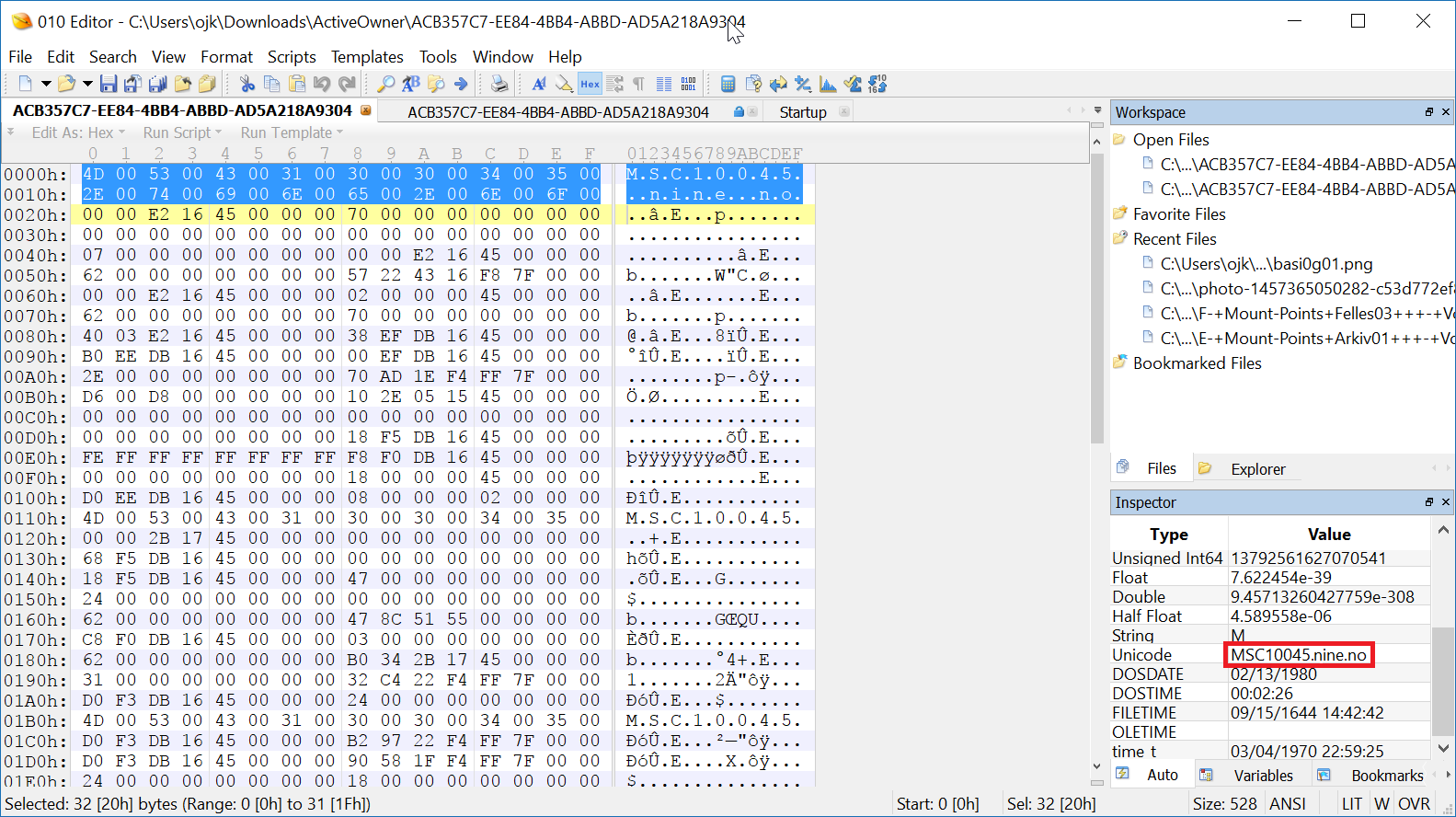Select basi0g01.png in Recent Files
Screen dimensions: 1456x817
(1266, 264)
